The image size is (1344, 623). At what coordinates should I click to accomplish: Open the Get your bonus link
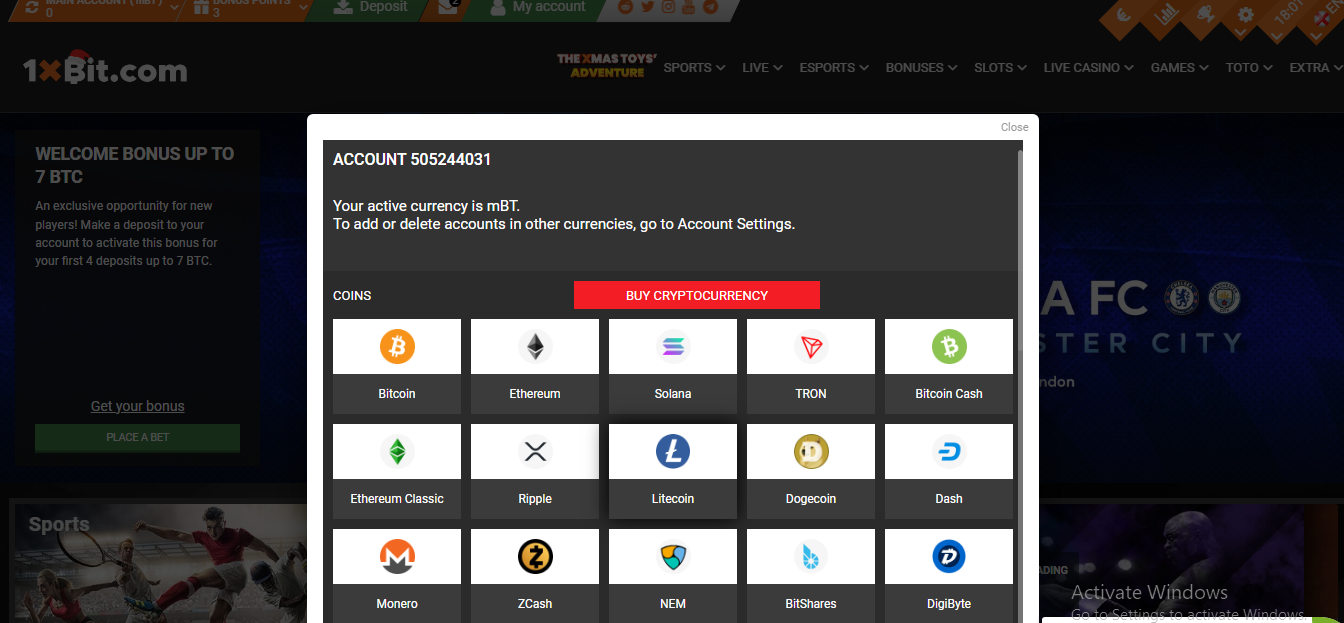click(x=137, y=405)
